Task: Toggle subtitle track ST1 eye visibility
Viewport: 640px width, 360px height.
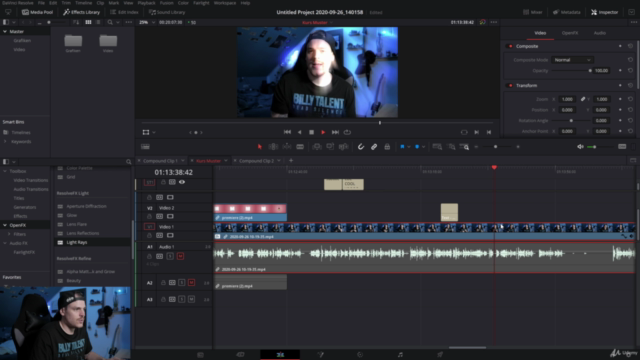Action: point(182,182)
